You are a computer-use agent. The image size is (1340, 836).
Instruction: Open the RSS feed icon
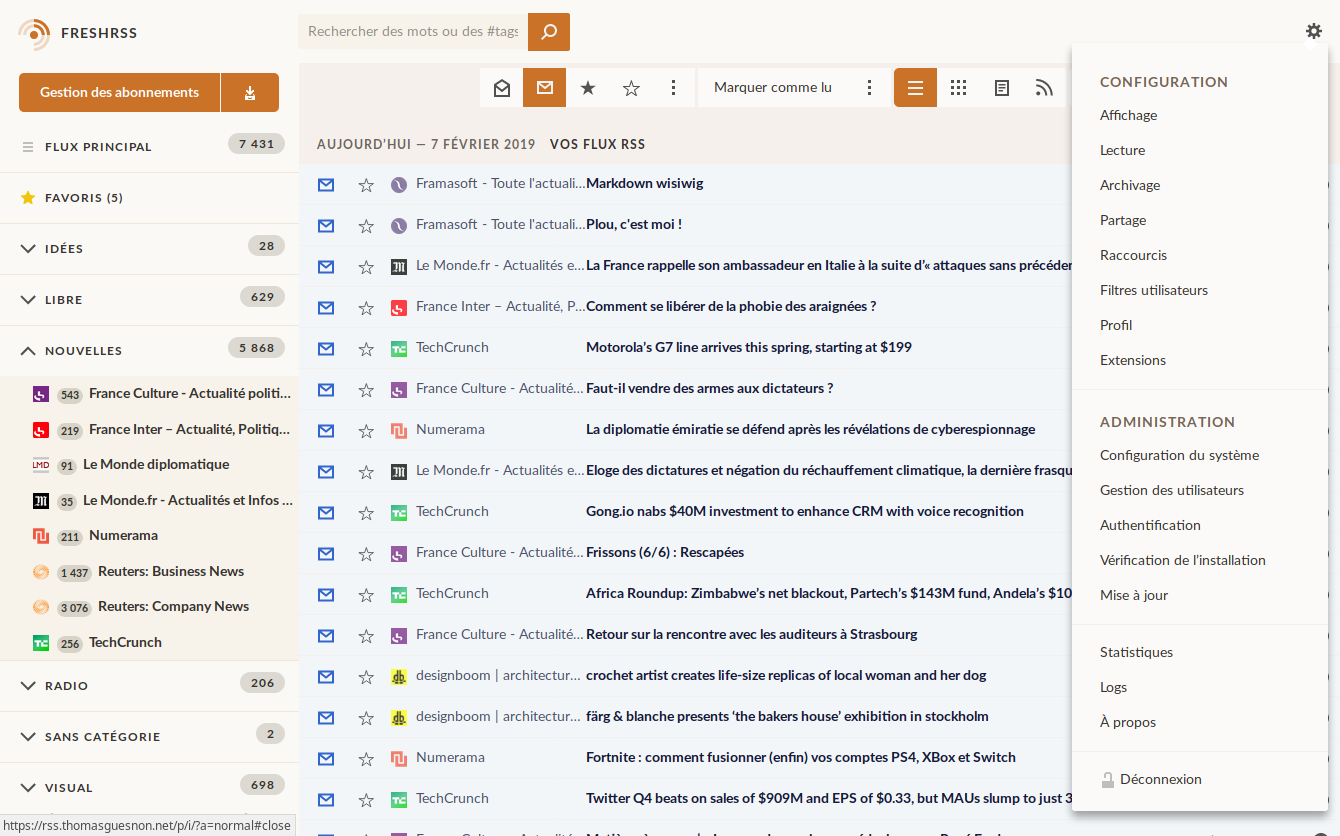1044,87
